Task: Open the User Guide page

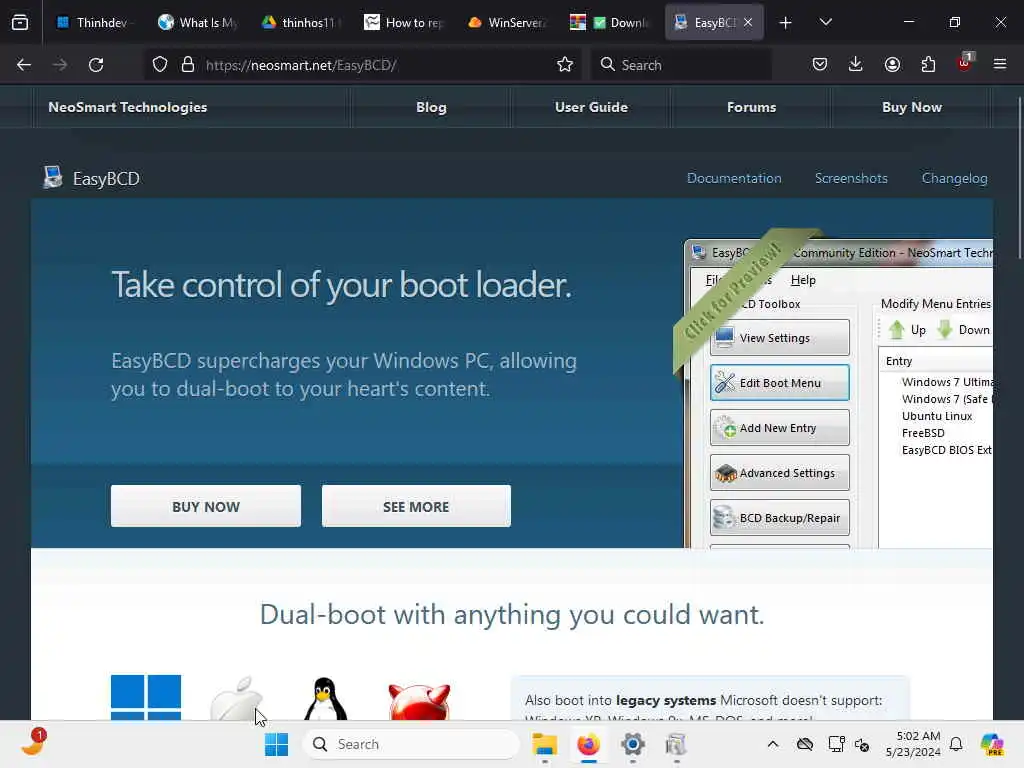Action: click(x=591, y=107)
